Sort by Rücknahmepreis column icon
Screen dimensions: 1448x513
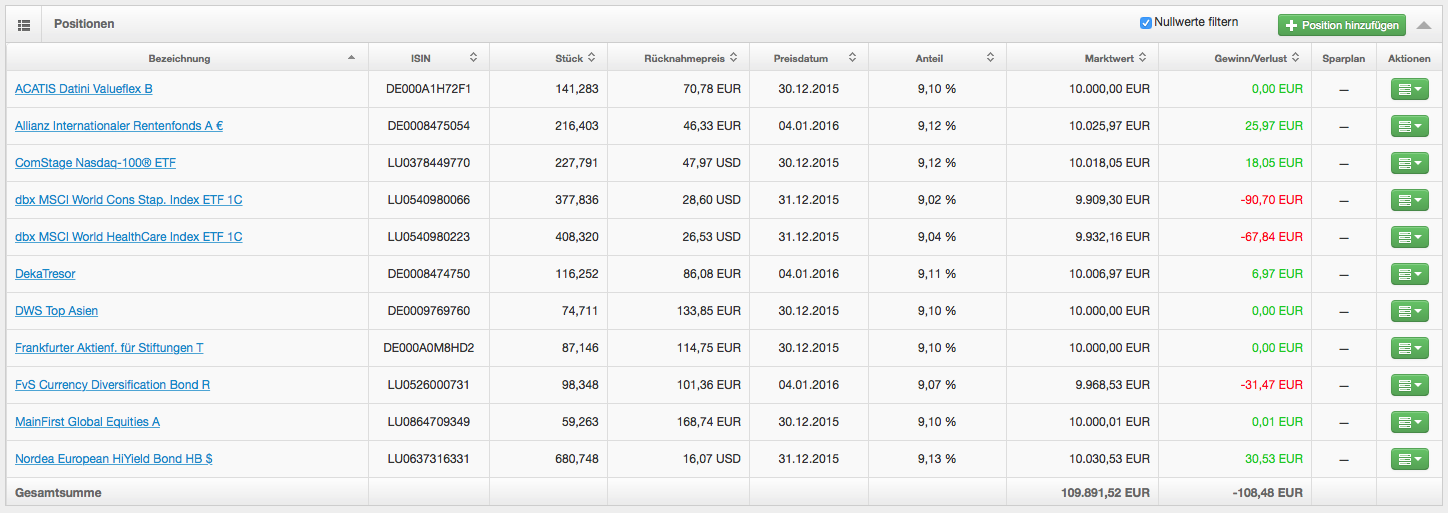pyautogui.click(x=734, y=58)
